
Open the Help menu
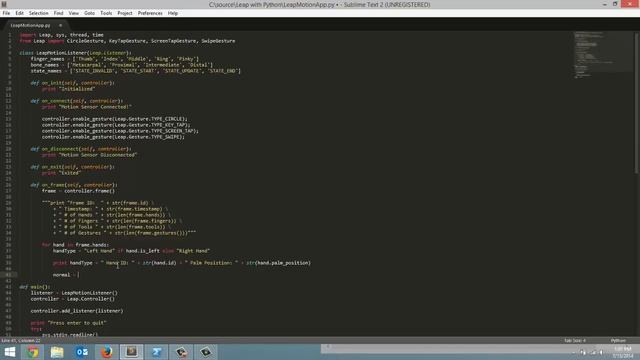(x=173, y=13)
